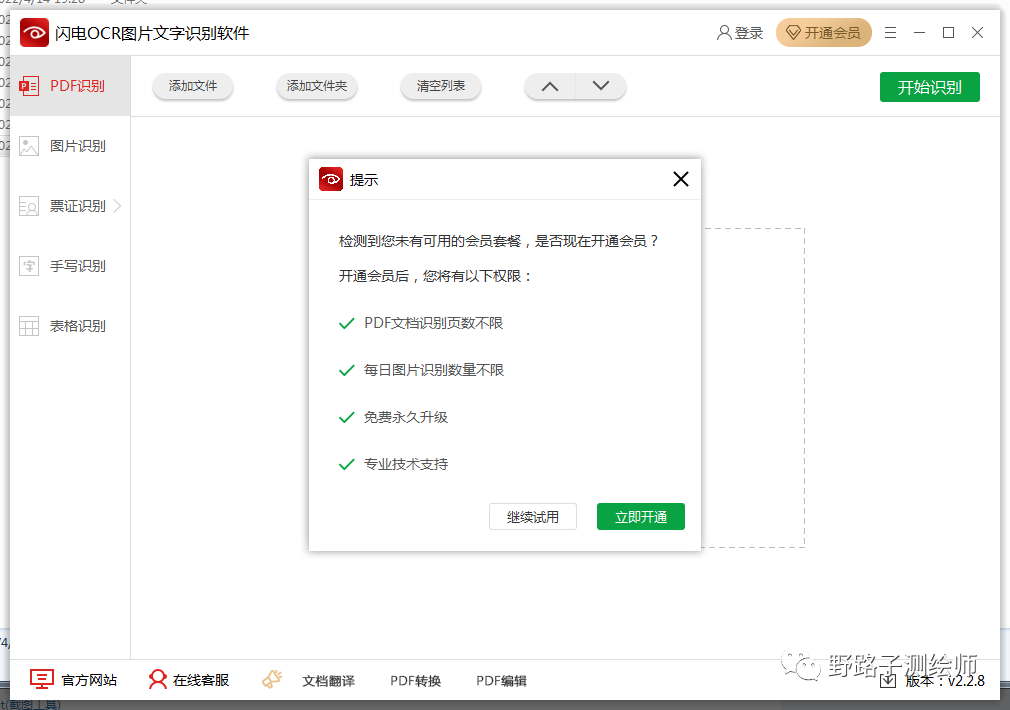
Task: Click the version download icon
Action: (x=888, y=681)
